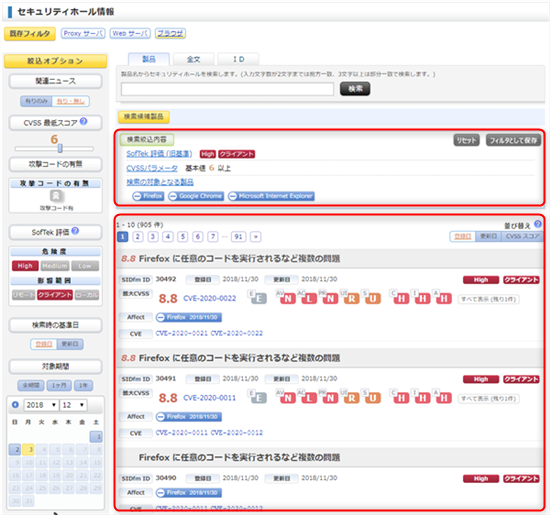Open the 並び替え help icon
Viewport: 550px width, 515px height.
click(x=538, y=224)
